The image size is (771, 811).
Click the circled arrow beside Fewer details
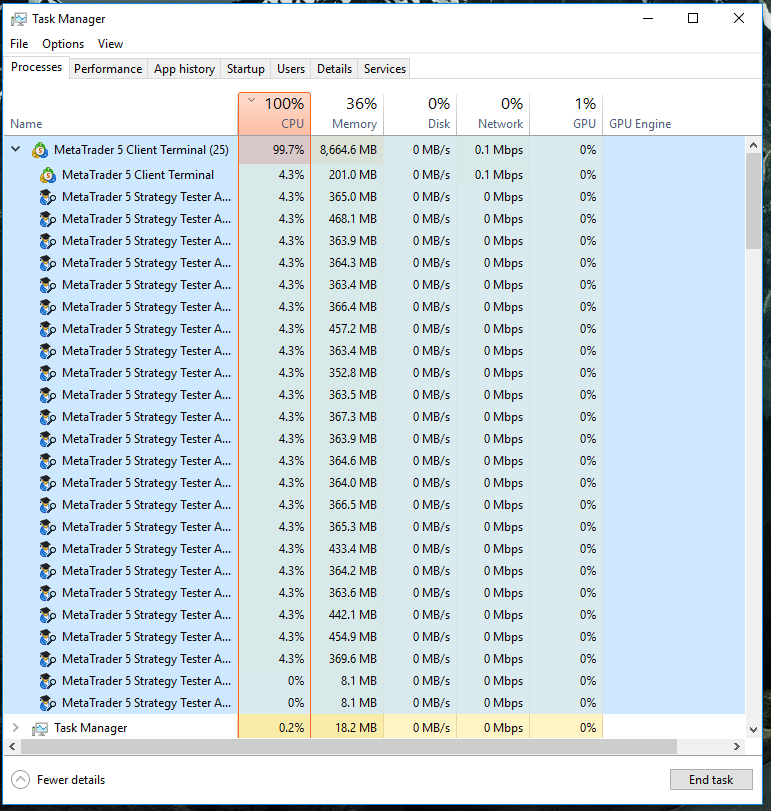pyautogui.click(x=20, y=780)
